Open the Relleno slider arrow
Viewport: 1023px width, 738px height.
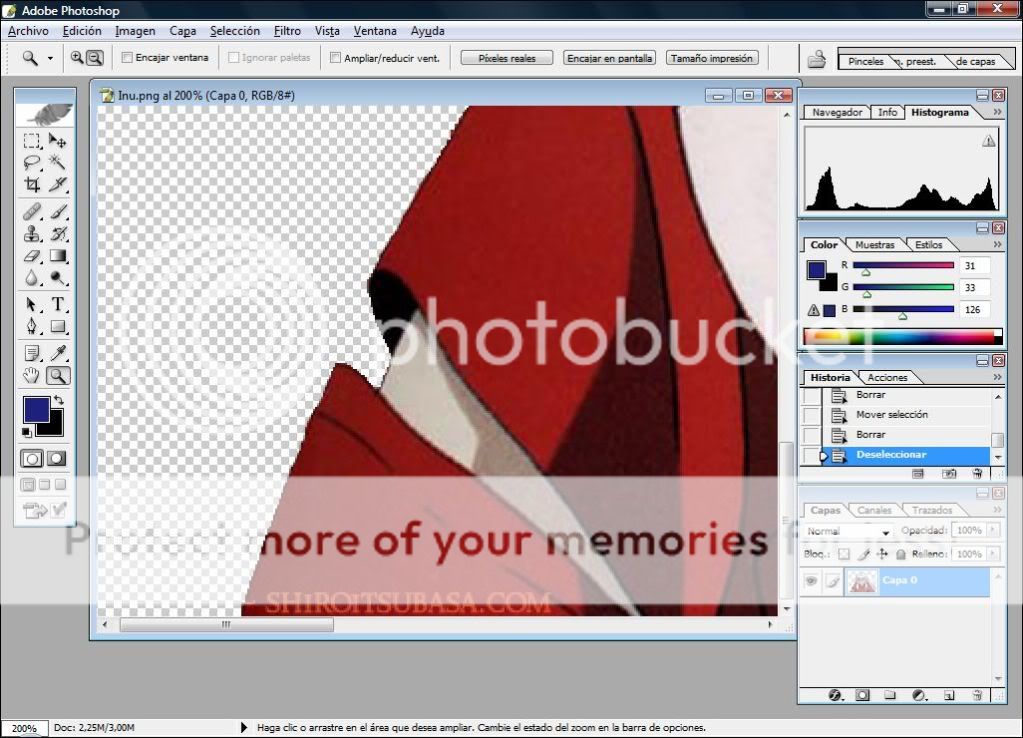point(992,554)
